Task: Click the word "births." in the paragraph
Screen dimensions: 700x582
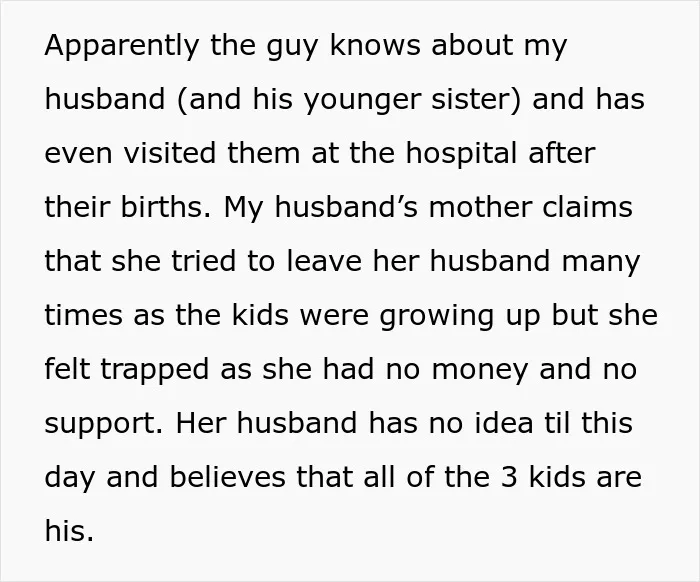Action: (x=166, y=207)
